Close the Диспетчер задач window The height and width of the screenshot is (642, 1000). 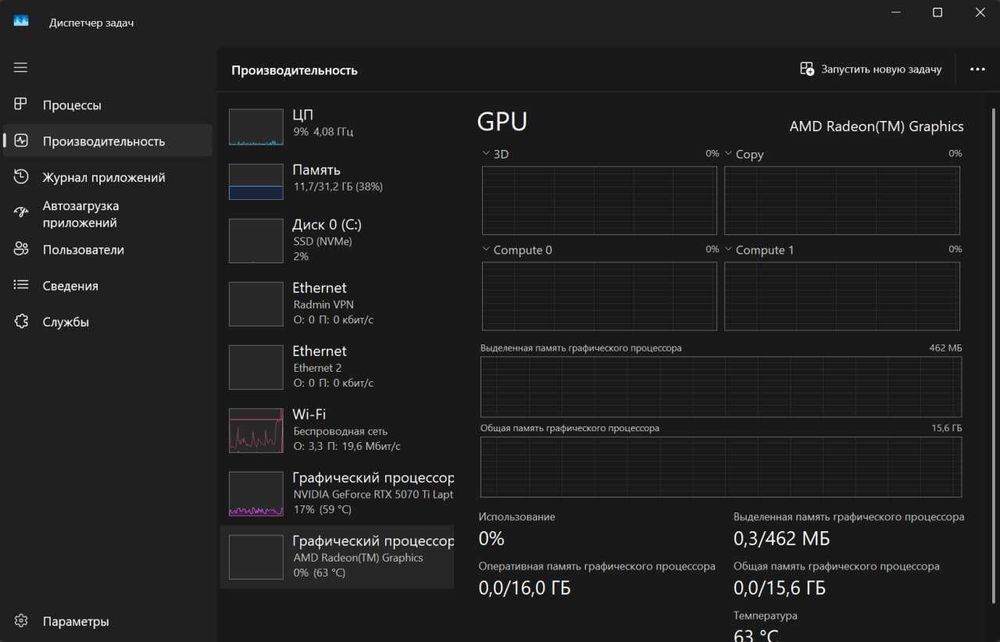pyautogui.click(x=980, y=12)
